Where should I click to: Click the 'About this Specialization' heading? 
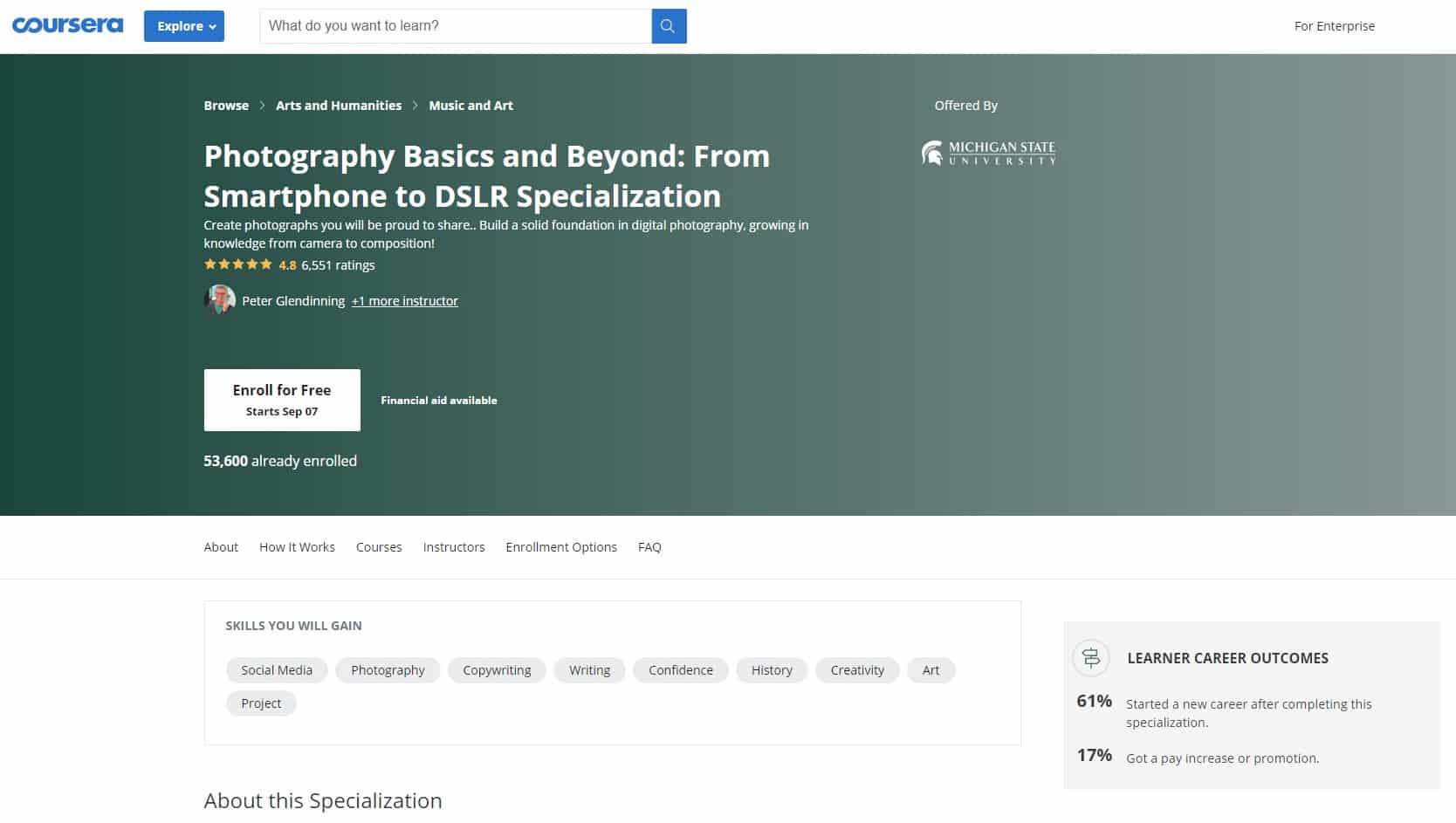tap(323, 801)
